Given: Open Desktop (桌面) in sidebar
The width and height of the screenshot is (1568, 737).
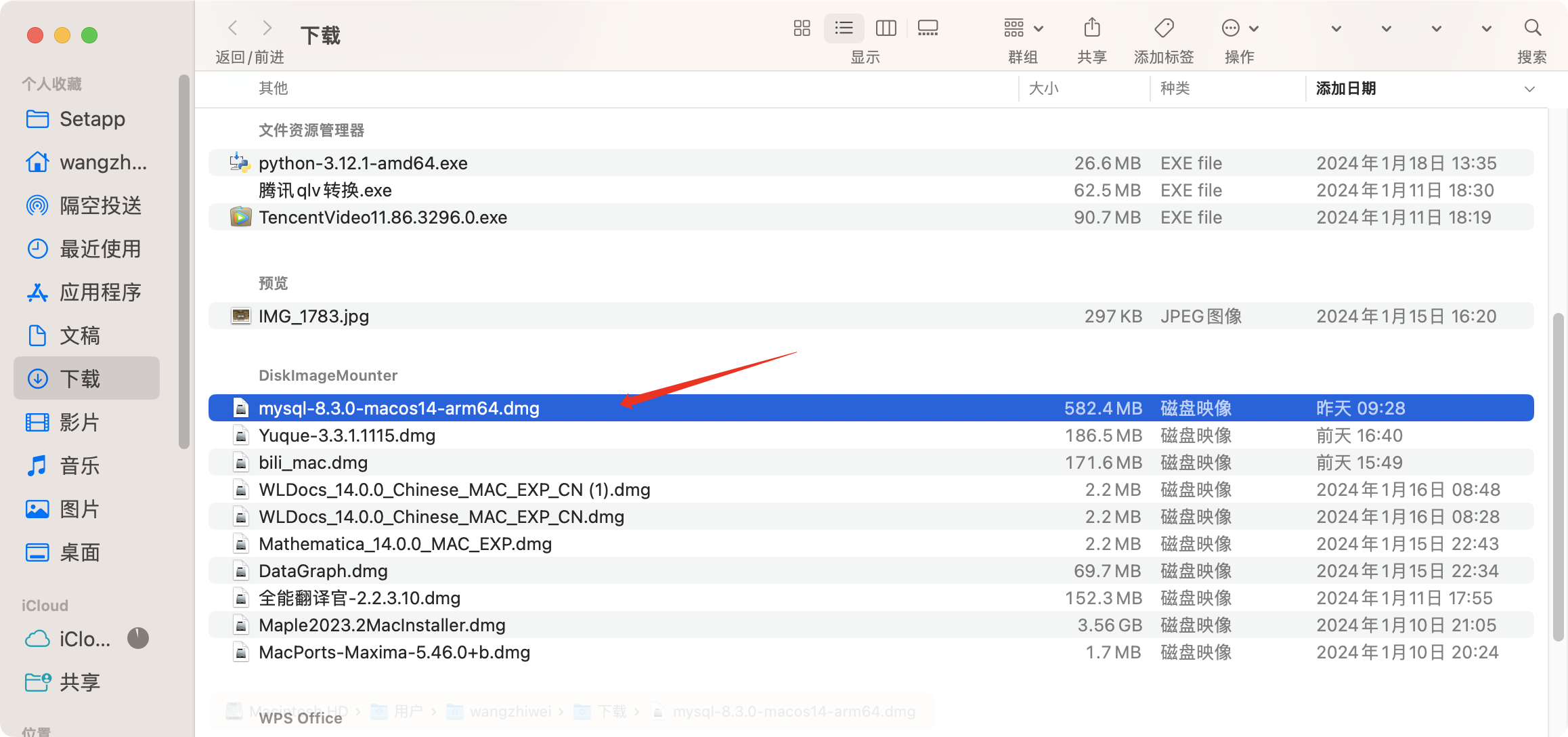Looking at the screenshot, I should point(87,553).
